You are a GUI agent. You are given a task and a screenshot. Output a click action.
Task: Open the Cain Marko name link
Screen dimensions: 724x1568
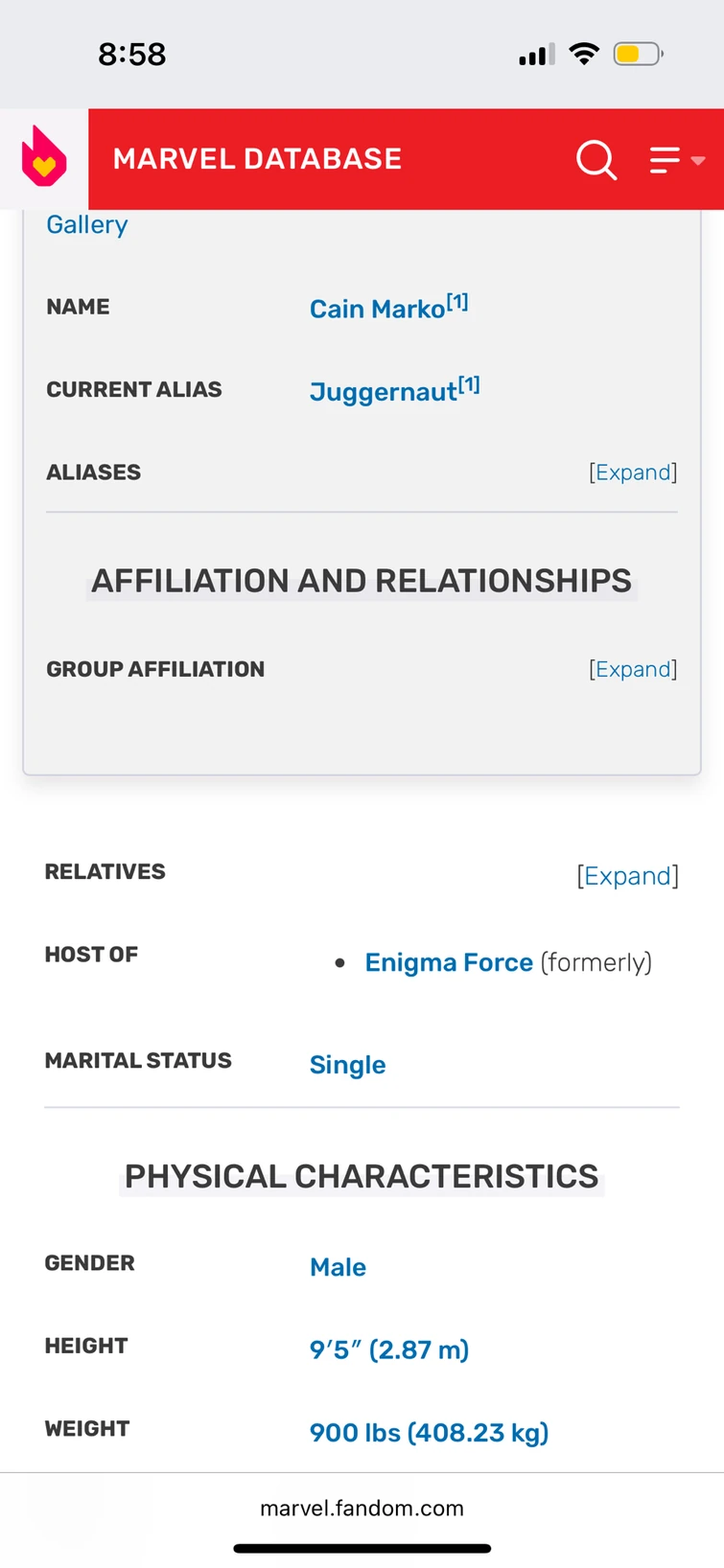click(x=377, y=309)
